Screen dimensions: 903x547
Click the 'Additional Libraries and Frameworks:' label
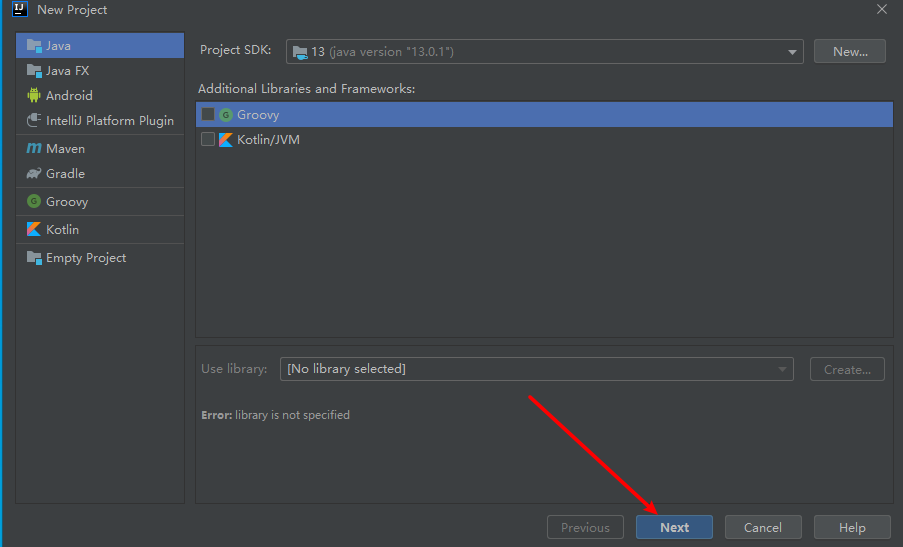pyautogui.click(x=306, y=89)
